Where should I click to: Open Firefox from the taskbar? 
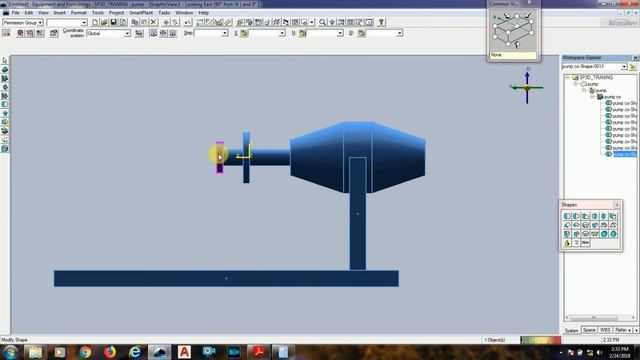coord(110,352)
